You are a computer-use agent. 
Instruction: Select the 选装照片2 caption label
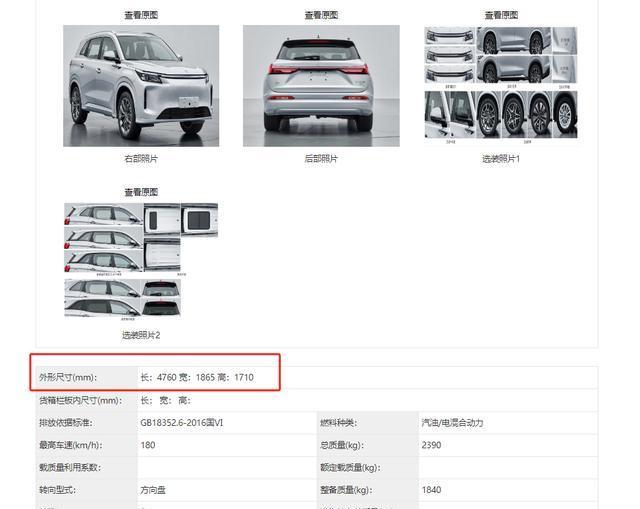pyautogui.click(x=141, y=335)
